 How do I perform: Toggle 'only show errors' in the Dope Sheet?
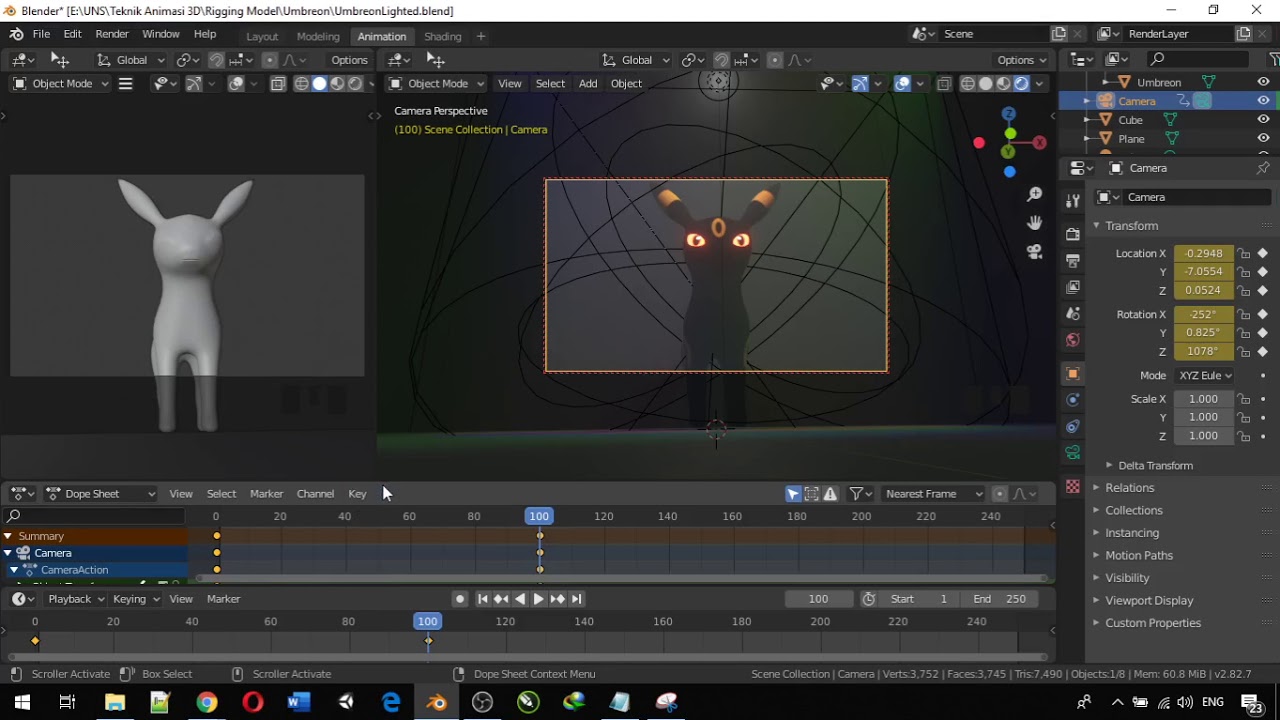[830, 494]
